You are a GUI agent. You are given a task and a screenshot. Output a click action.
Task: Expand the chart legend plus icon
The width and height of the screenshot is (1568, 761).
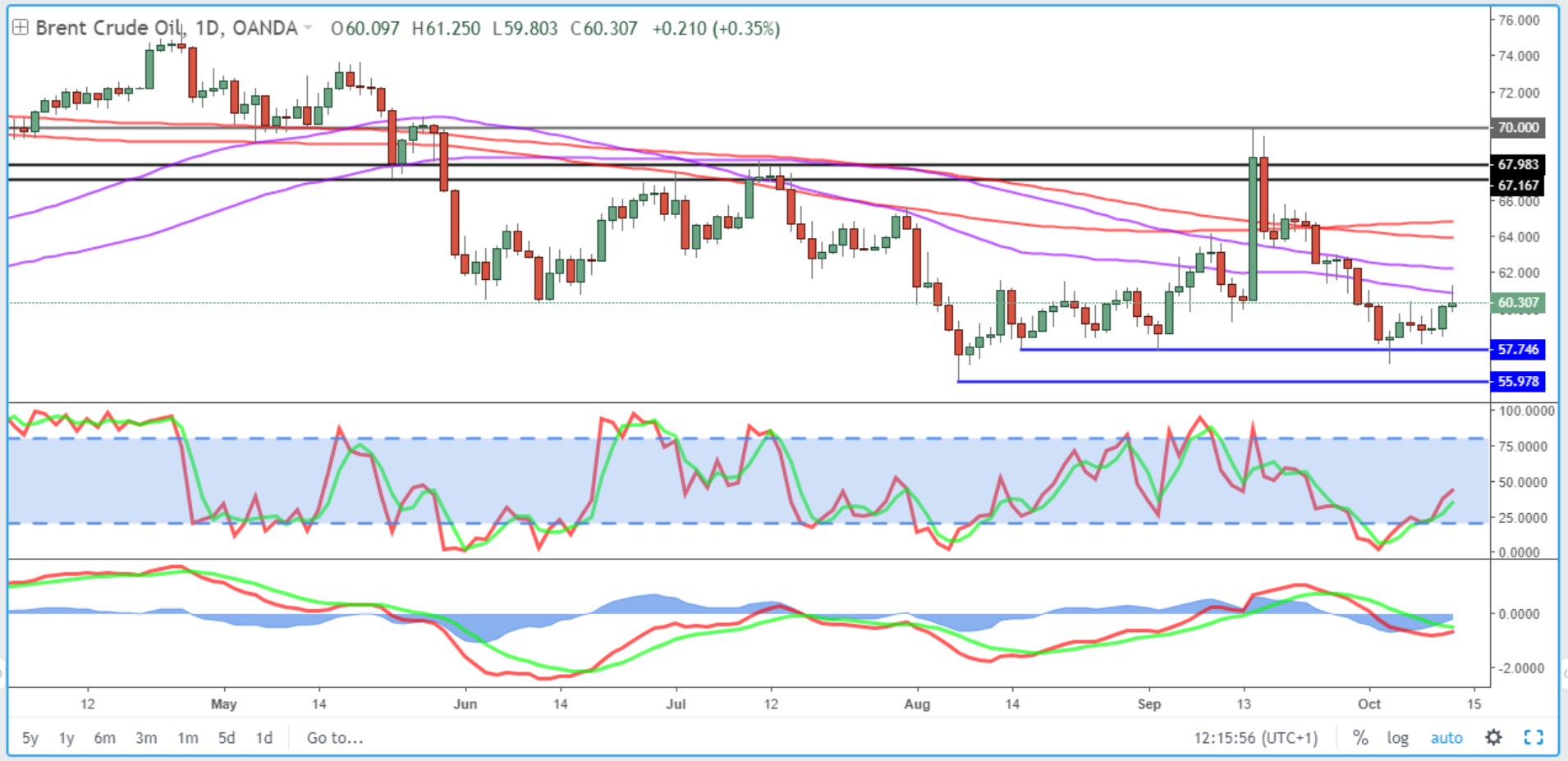tap(20, 28)
